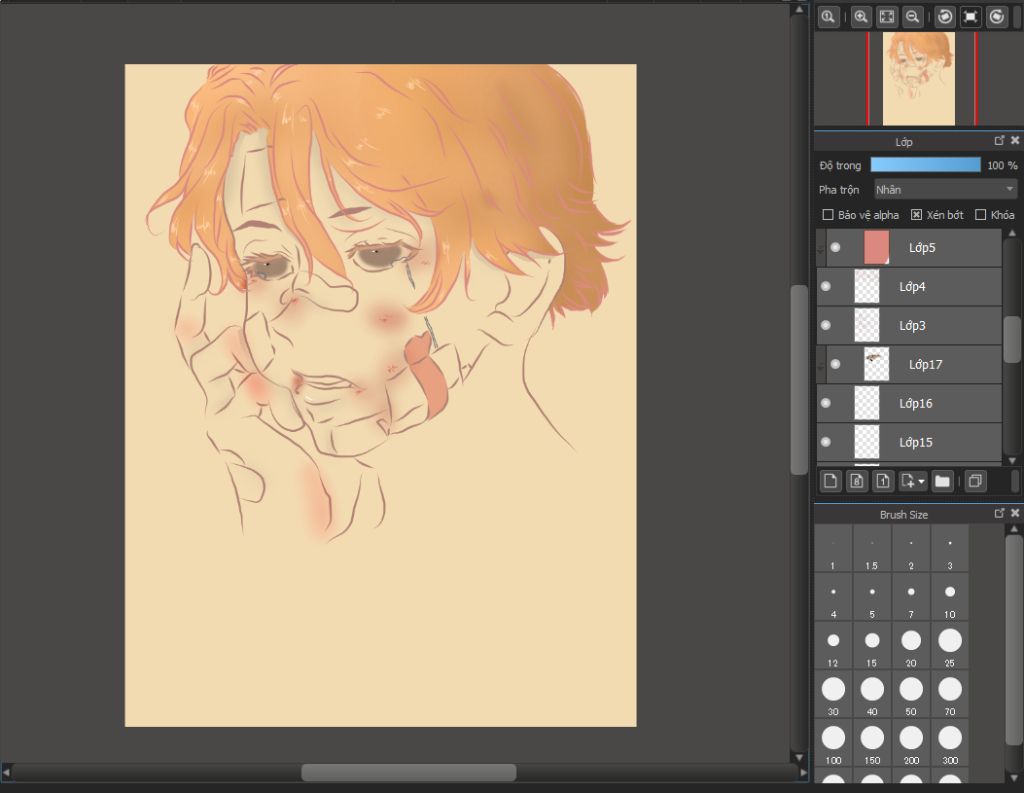Add a new 8-bit layer
Screen dimensions: 1024x793
pyautogui.click(x=856, y=481)
